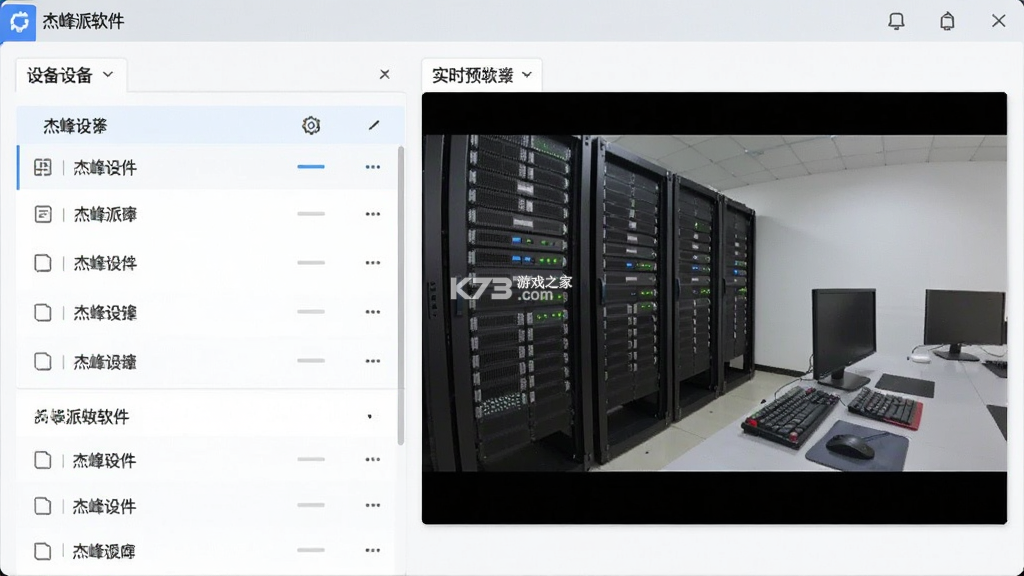
Task: Collapse the 派攱软件 group with its small arrow
Action: (370, 417)
